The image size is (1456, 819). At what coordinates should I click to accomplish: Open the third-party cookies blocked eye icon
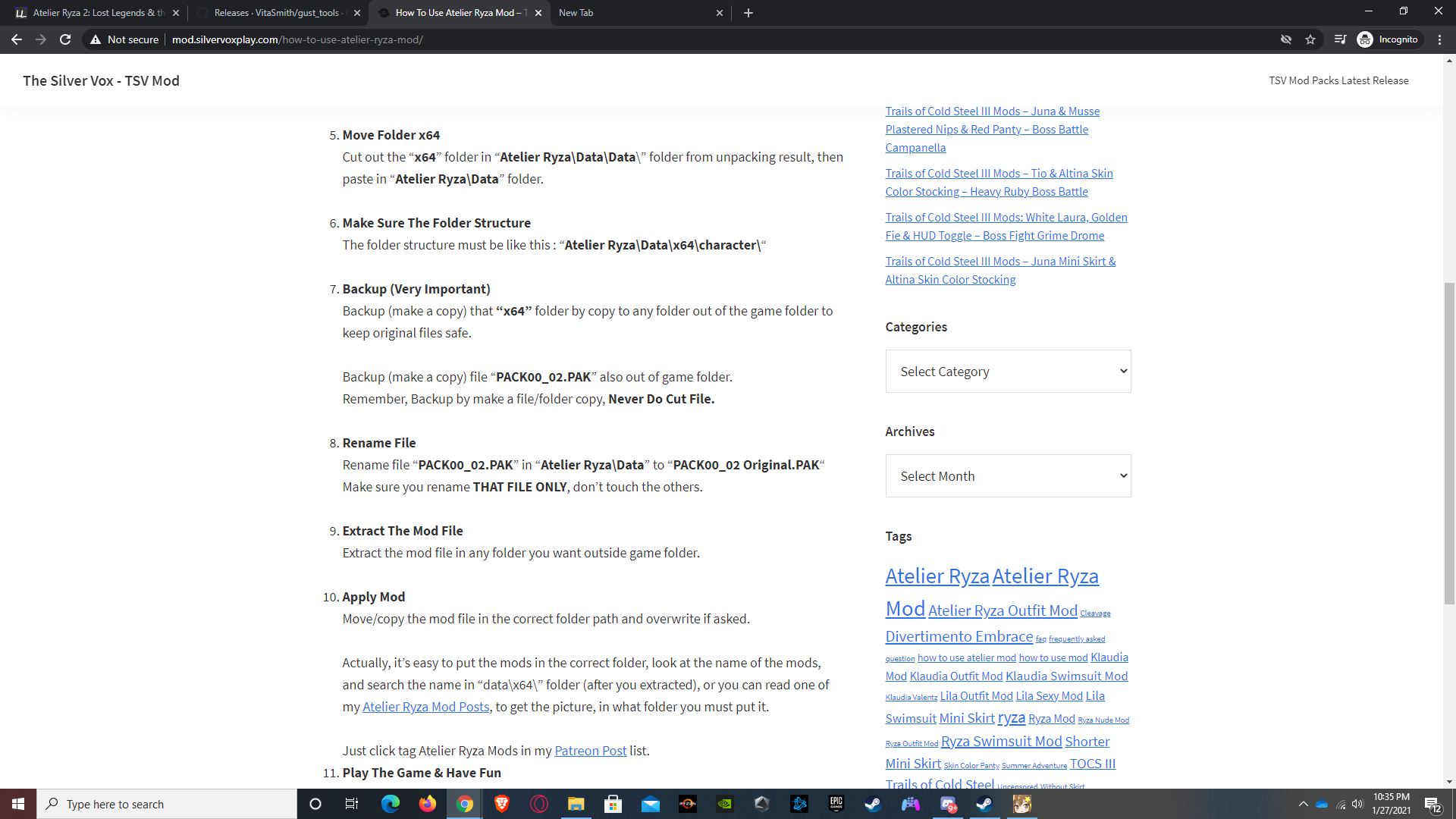point(1286,39)
